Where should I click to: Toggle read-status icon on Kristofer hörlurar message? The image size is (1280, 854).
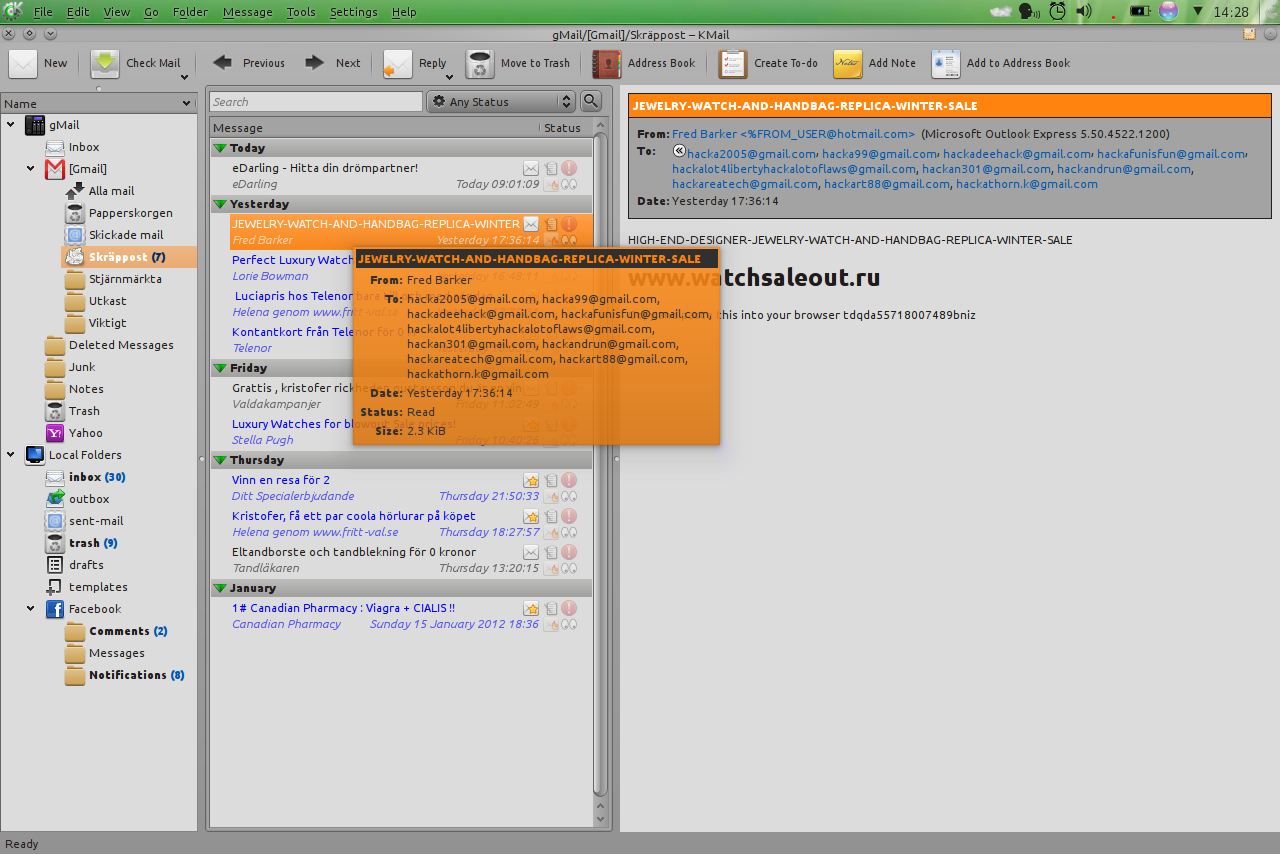[531, 516]
